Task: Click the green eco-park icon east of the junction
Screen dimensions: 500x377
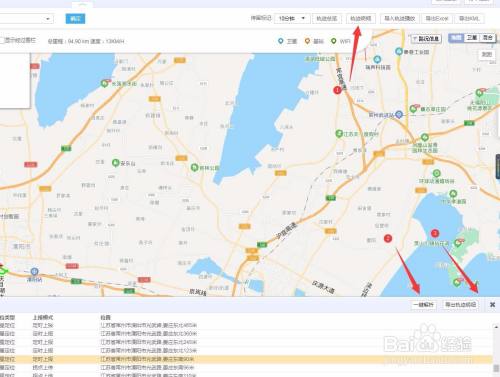Action: pyautogui.click(x=425, y=137)
